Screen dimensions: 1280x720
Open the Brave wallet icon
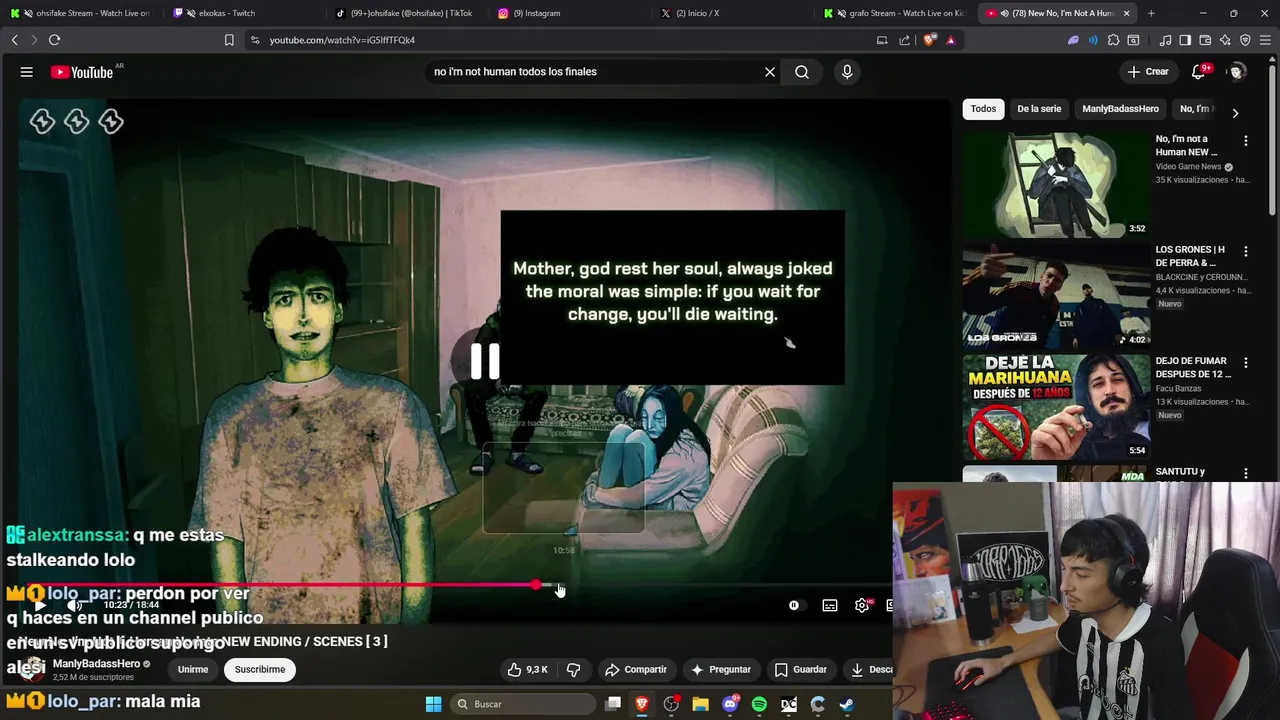point(1205,40)
